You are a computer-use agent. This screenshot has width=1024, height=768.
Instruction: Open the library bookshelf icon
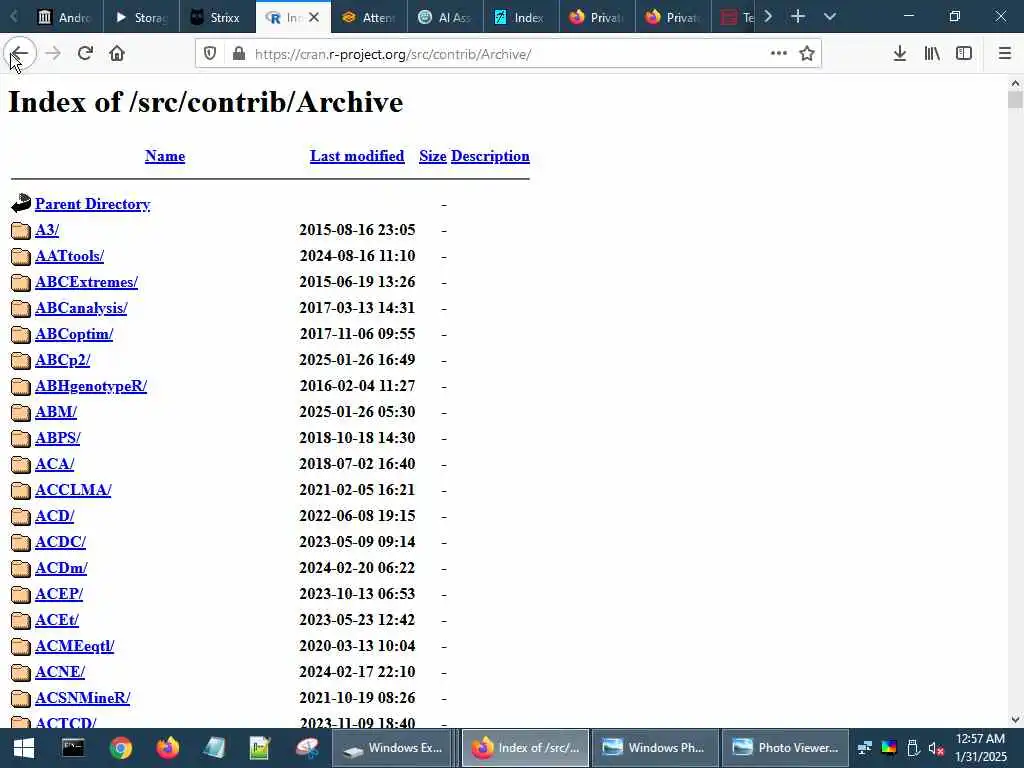[932, 54]
